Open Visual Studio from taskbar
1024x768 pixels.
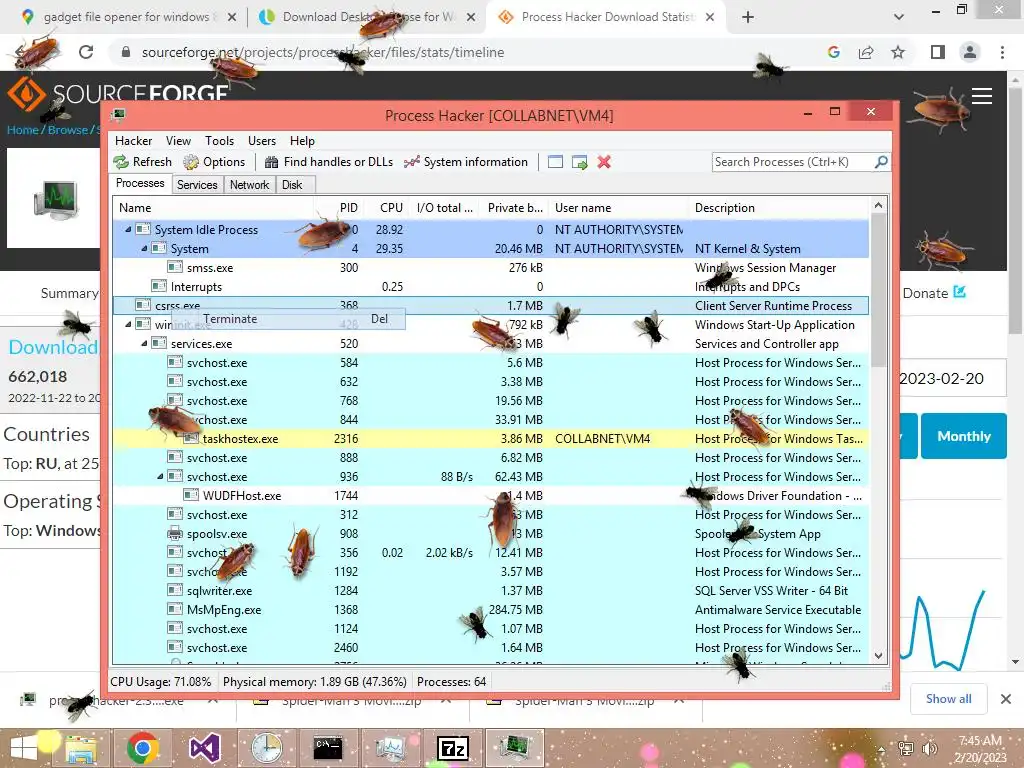coord(204,748)
